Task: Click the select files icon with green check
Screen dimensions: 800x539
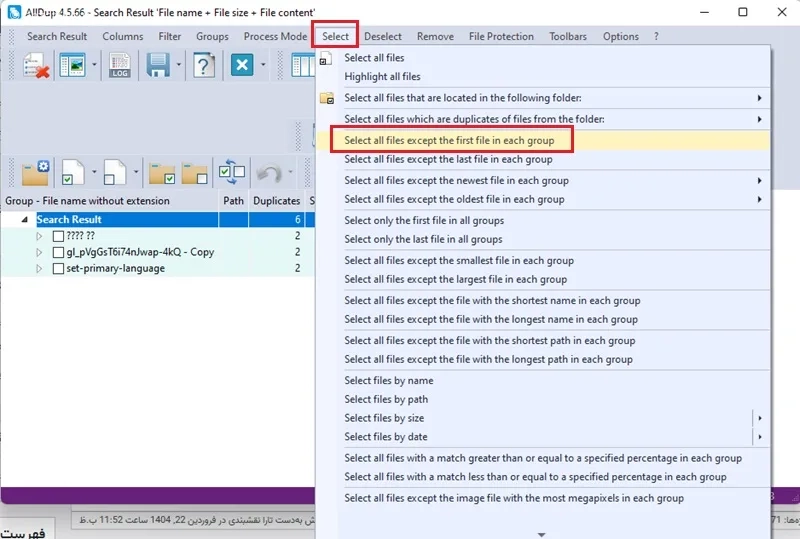Action: pos(73,173)
